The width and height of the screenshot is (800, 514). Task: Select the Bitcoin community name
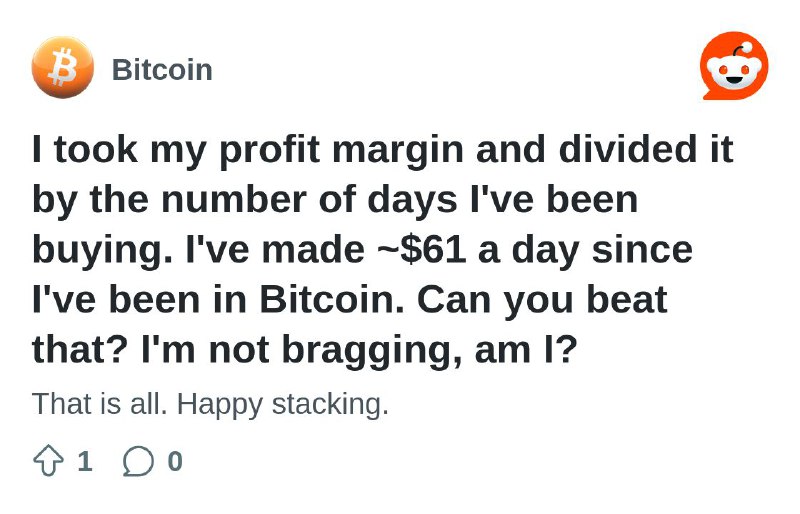[162, 69]
